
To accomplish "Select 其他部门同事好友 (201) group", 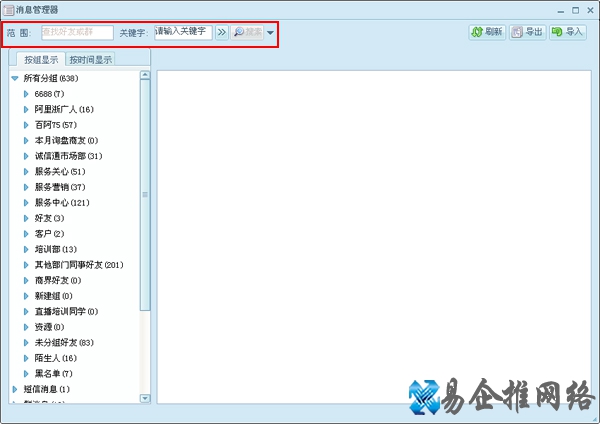I will 78,265.
